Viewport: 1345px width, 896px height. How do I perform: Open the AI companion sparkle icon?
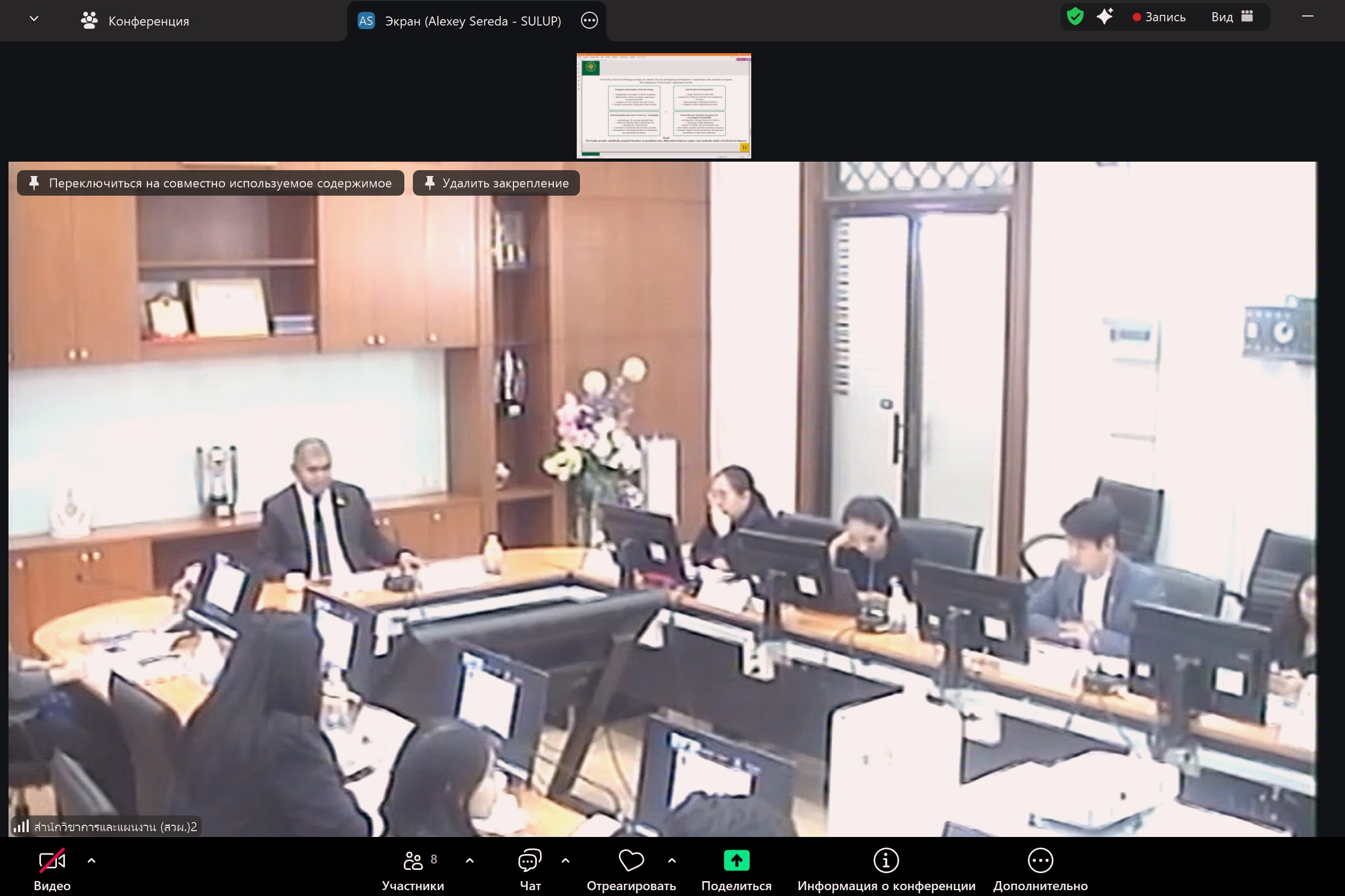tap(1105, 16)
